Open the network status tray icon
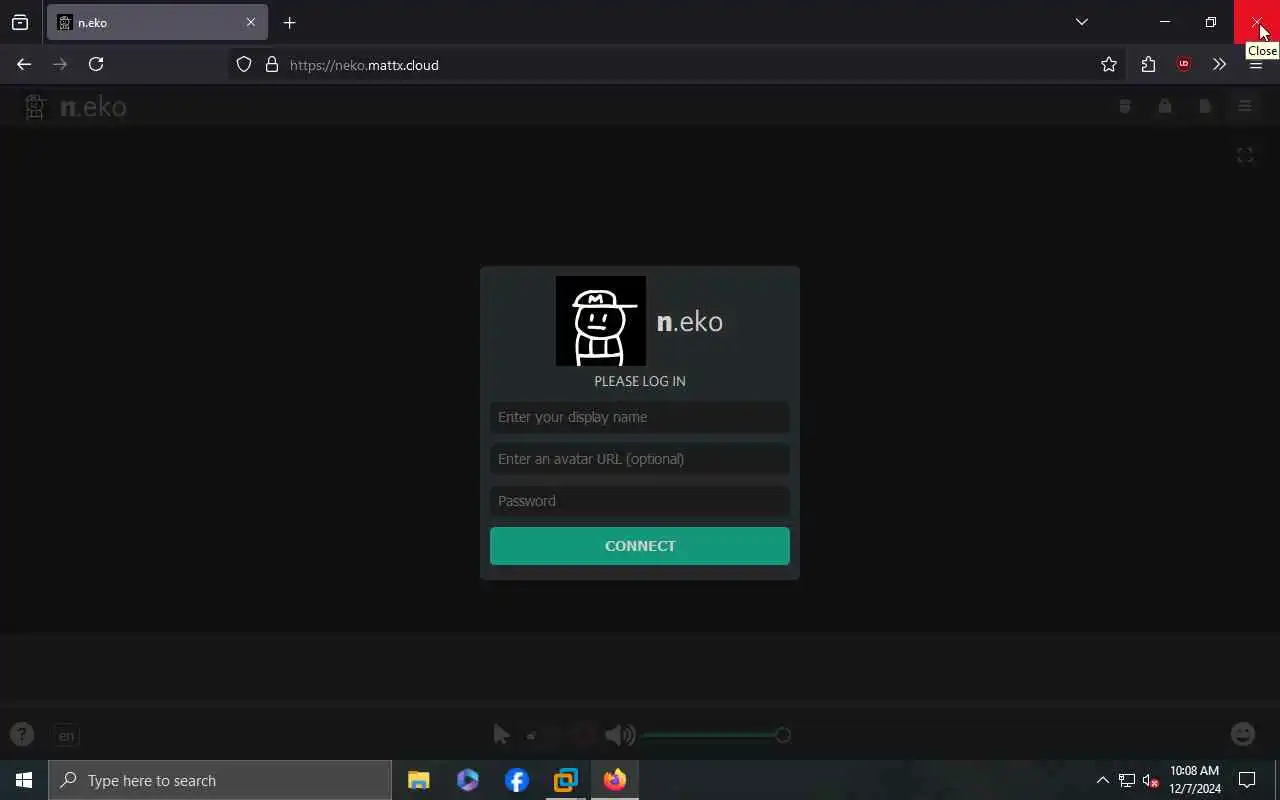 pyautogui.click(x=1127, y=780)
